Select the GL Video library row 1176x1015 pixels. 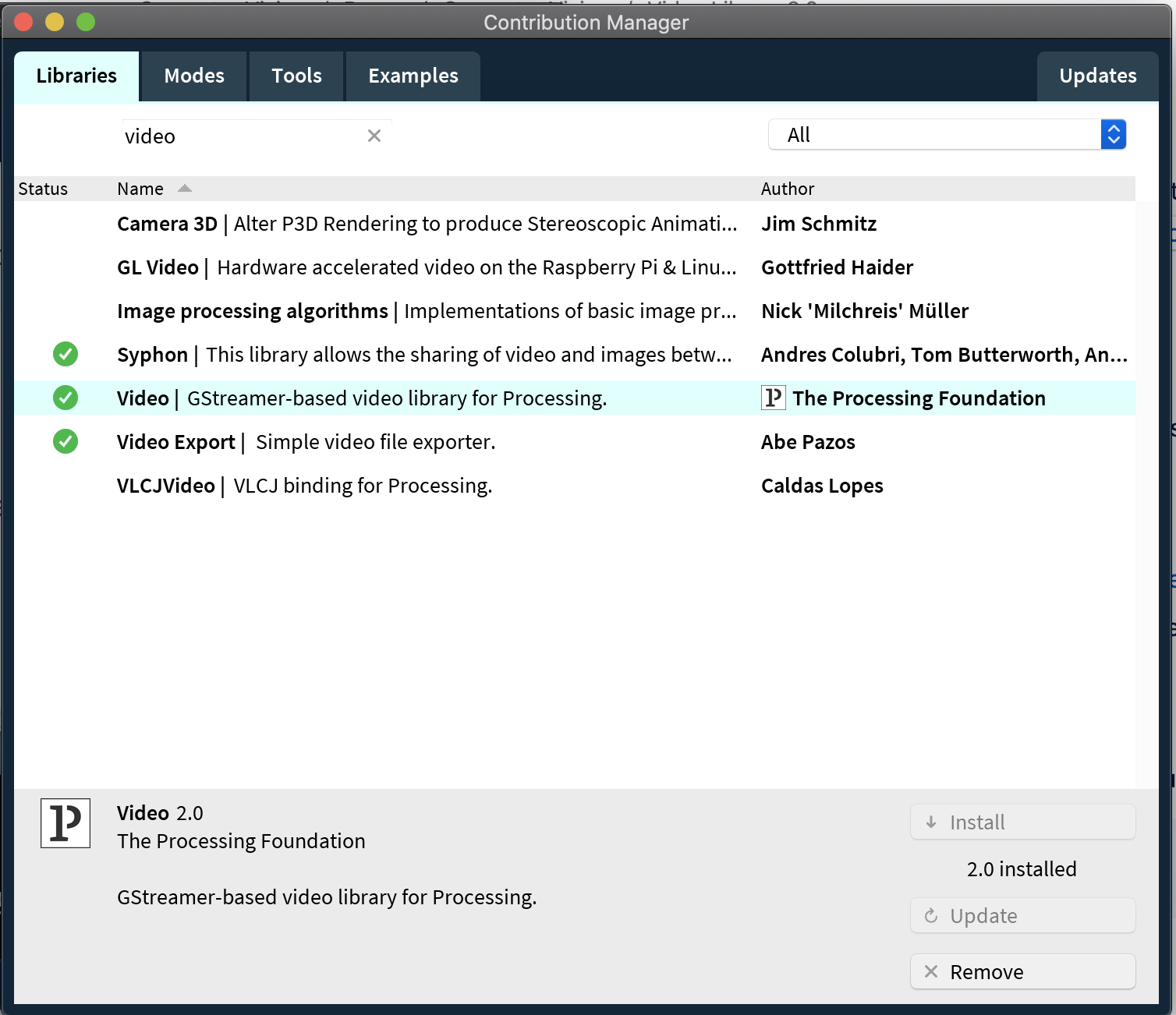tap(575, 267)
